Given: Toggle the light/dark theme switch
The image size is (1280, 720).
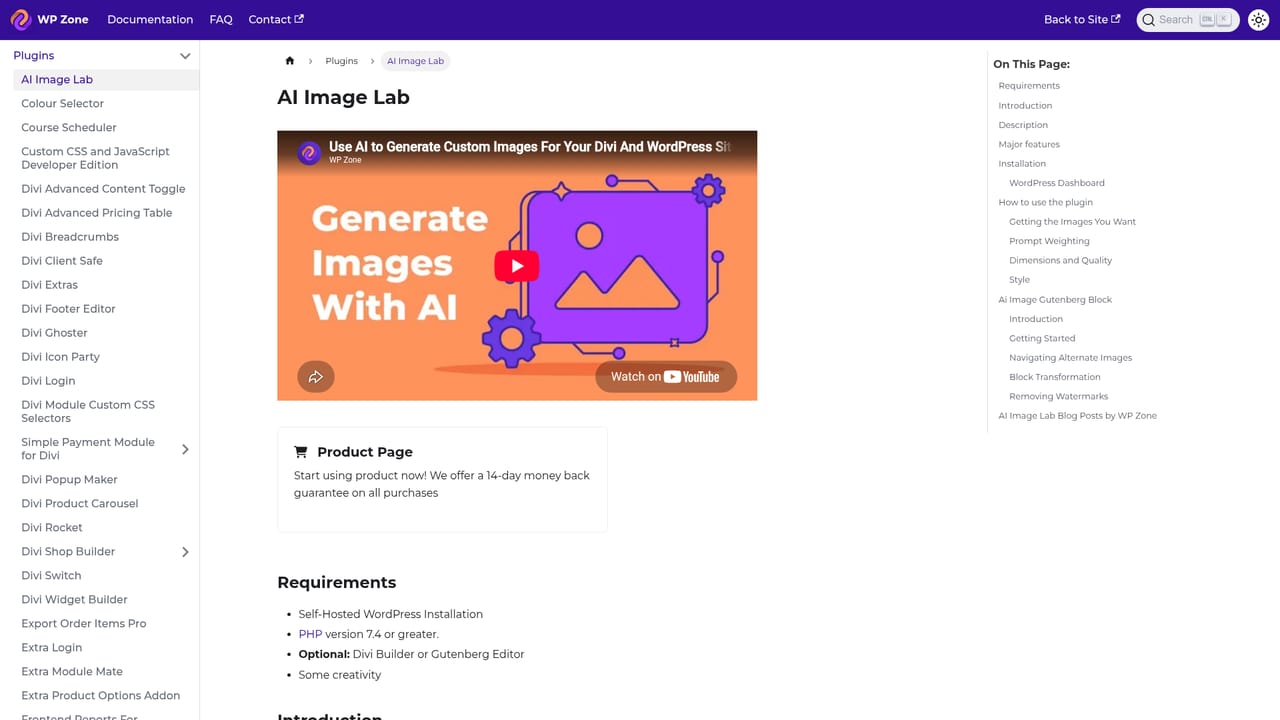Looking at the screenshot, I should pos(1259,20).
